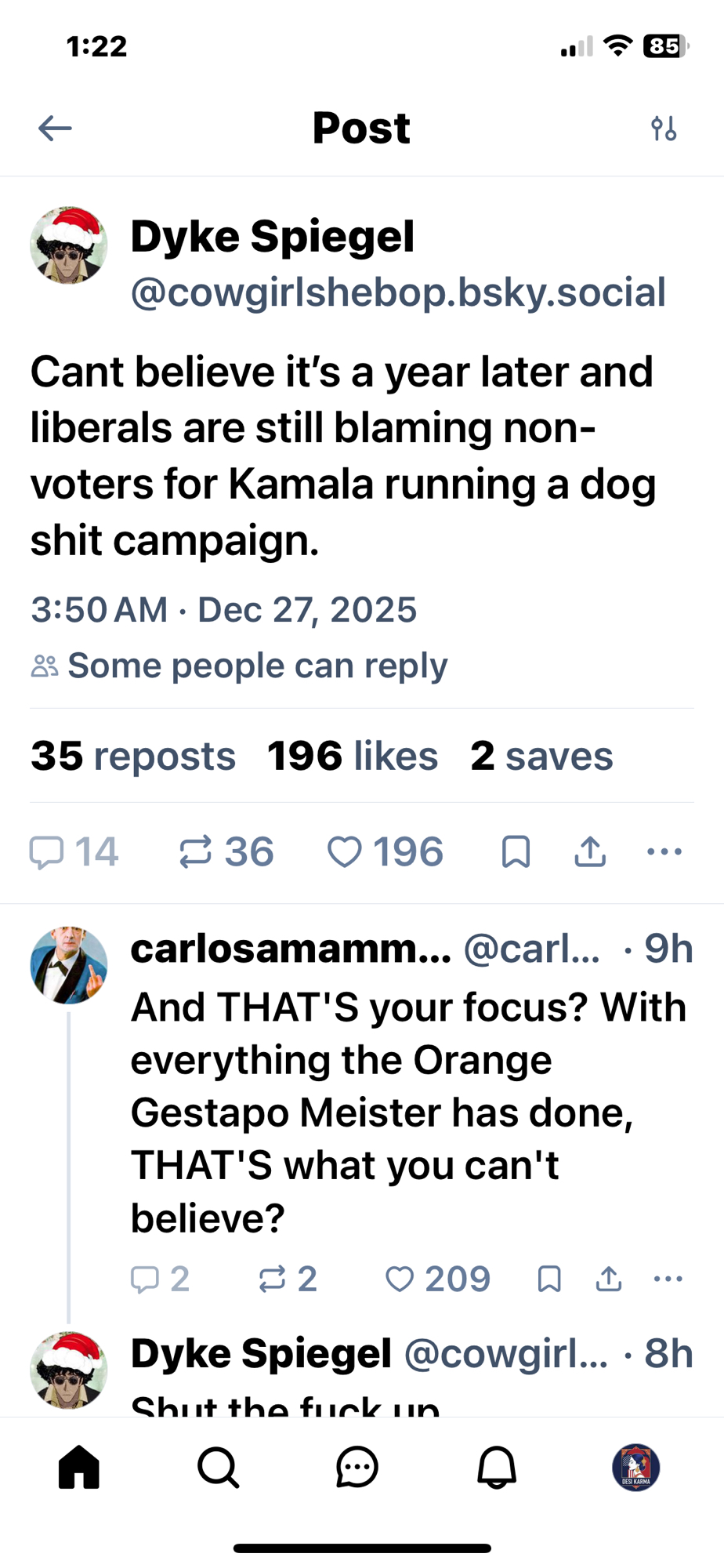Open Dyke Spiegel's profile avatar
Image resolution: width=724 pixels, height=1568 pixels.
[69, 245]
